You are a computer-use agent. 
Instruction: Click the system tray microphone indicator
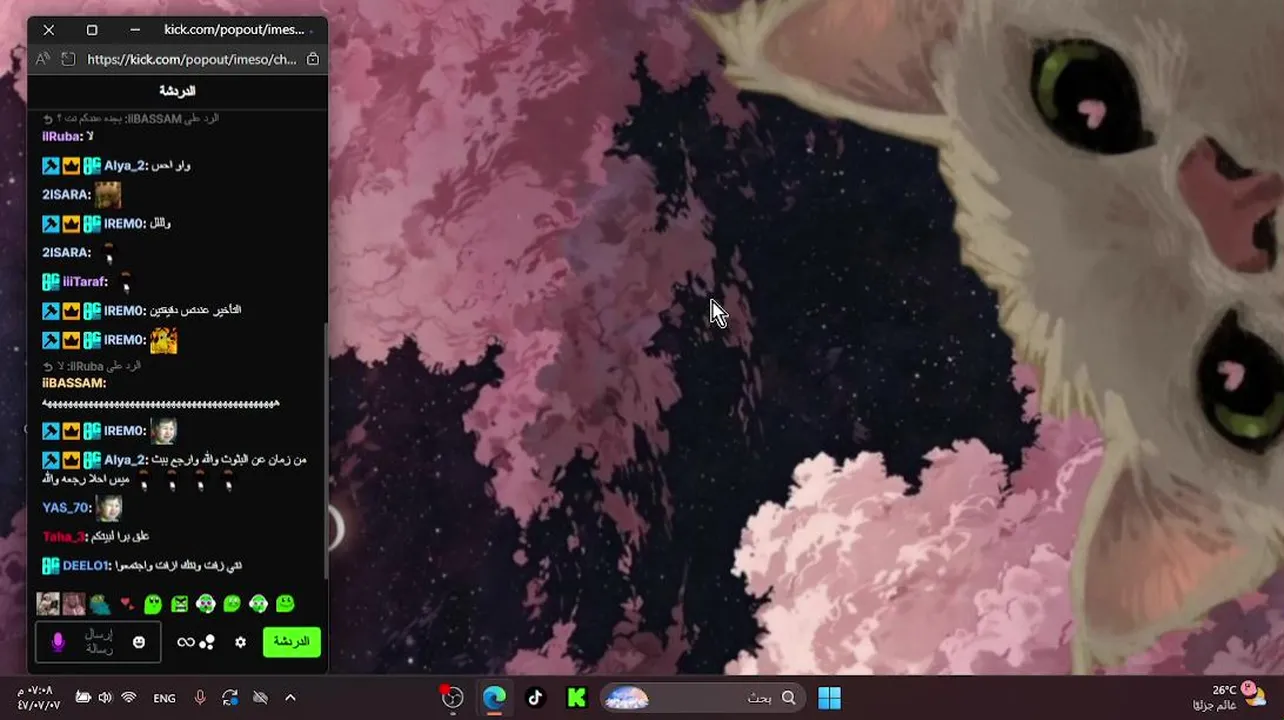(200, 698)
